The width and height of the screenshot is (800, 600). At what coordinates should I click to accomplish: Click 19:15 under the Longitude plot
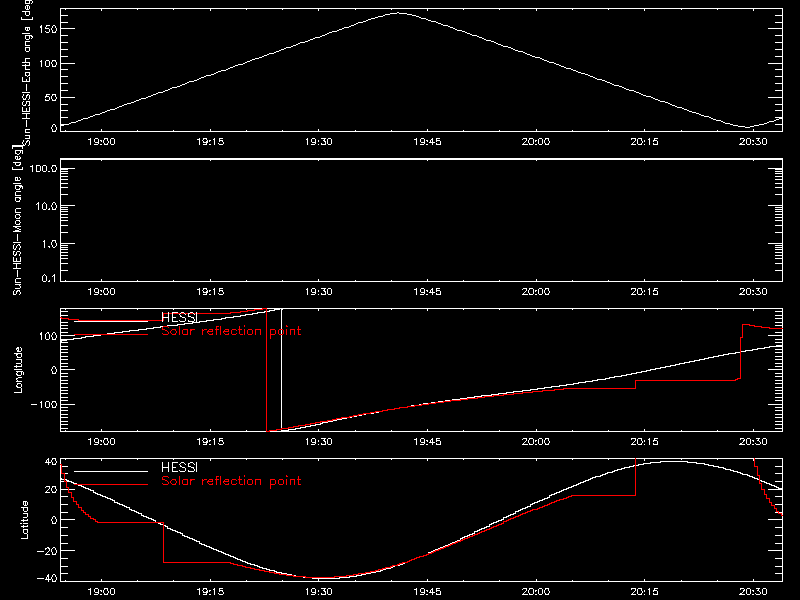click(x=210, y=441)
